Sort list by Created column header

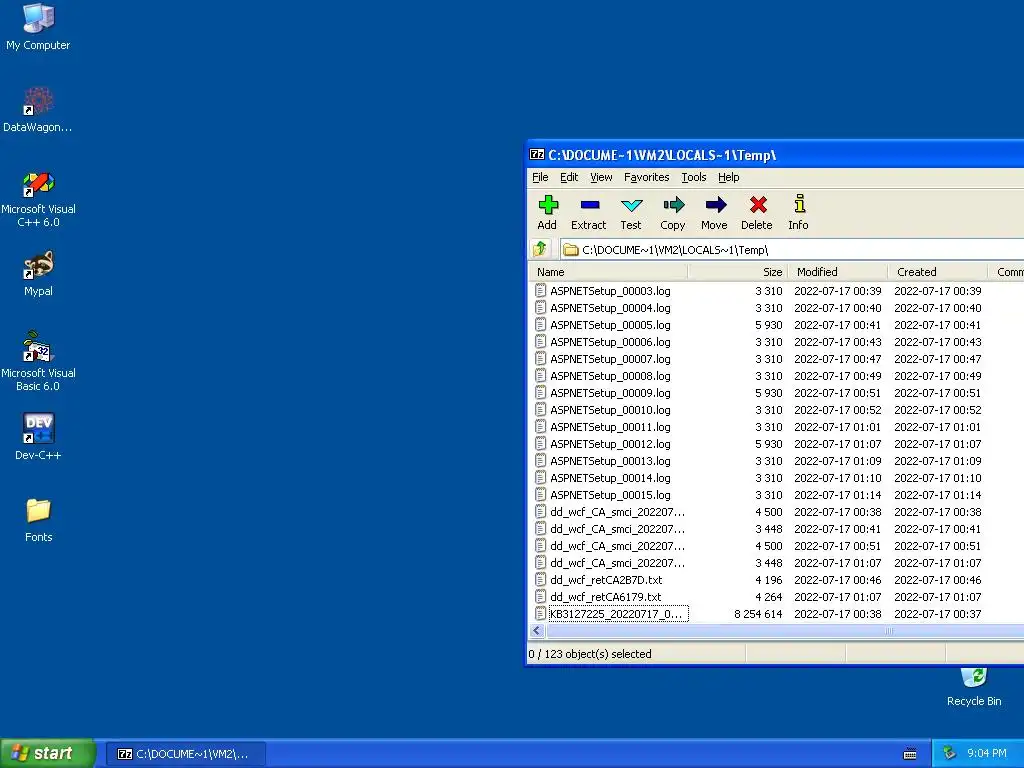[938, 272]
